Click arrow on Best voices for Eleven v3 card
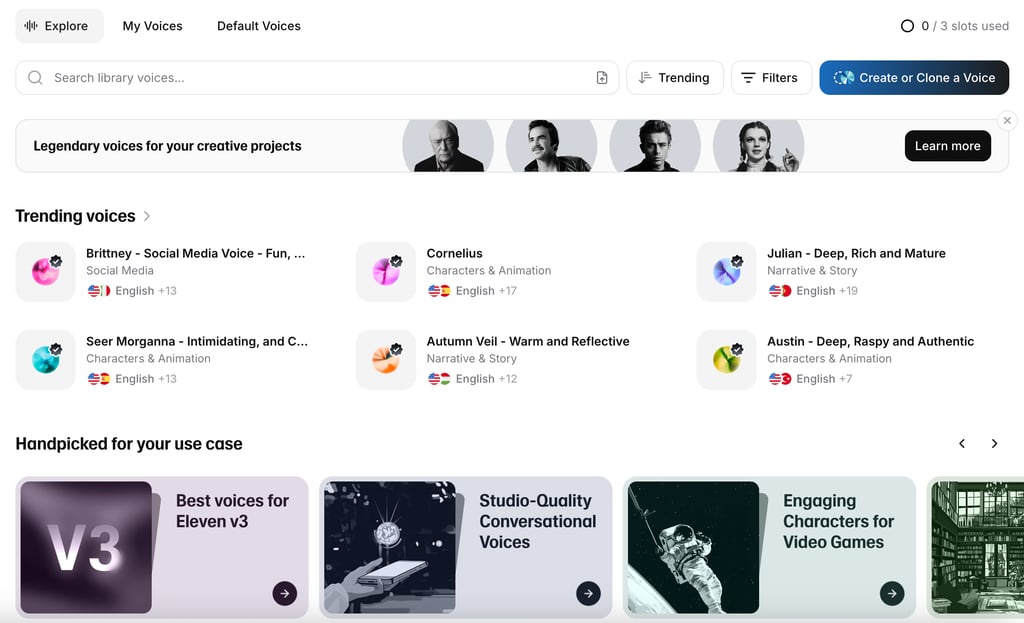The image size is (1024, 623). (284, 593)
